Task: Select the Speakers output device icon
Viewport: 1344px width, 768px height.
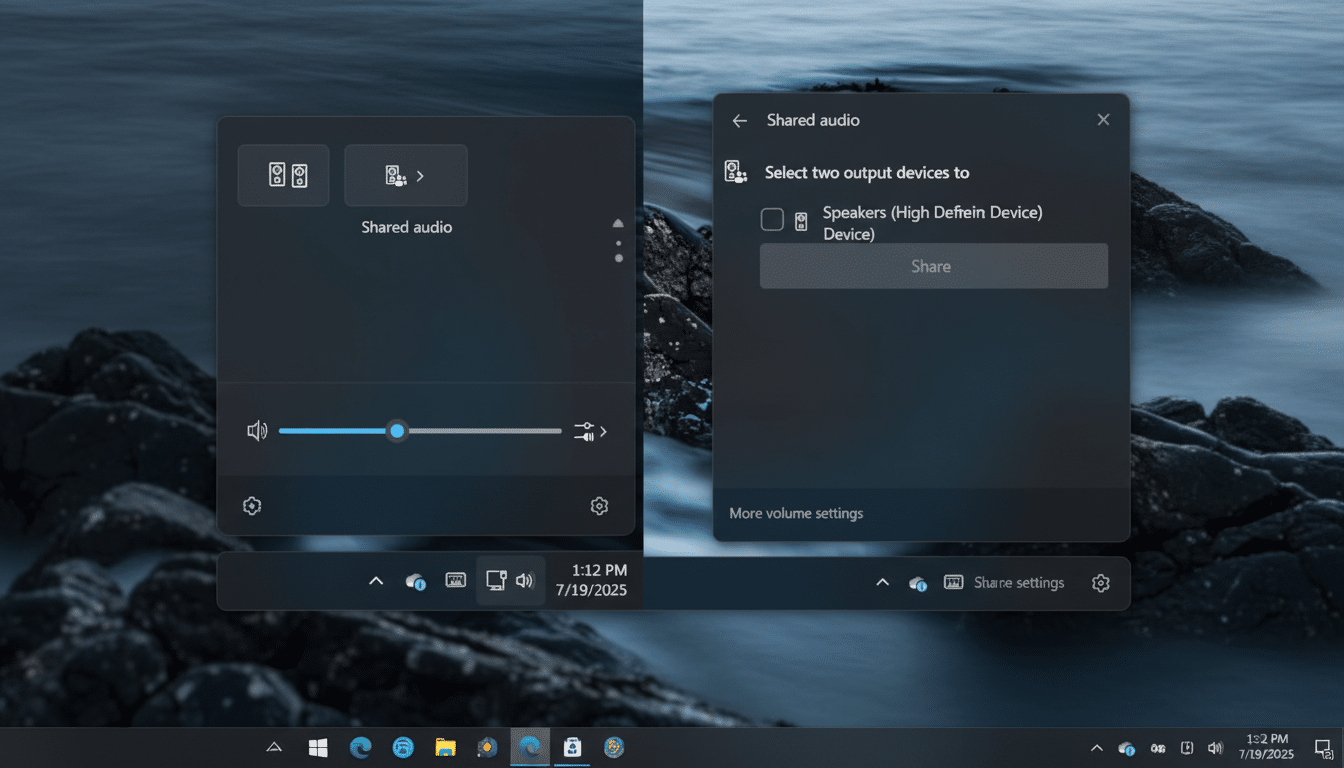Action: tap(283, 174)
